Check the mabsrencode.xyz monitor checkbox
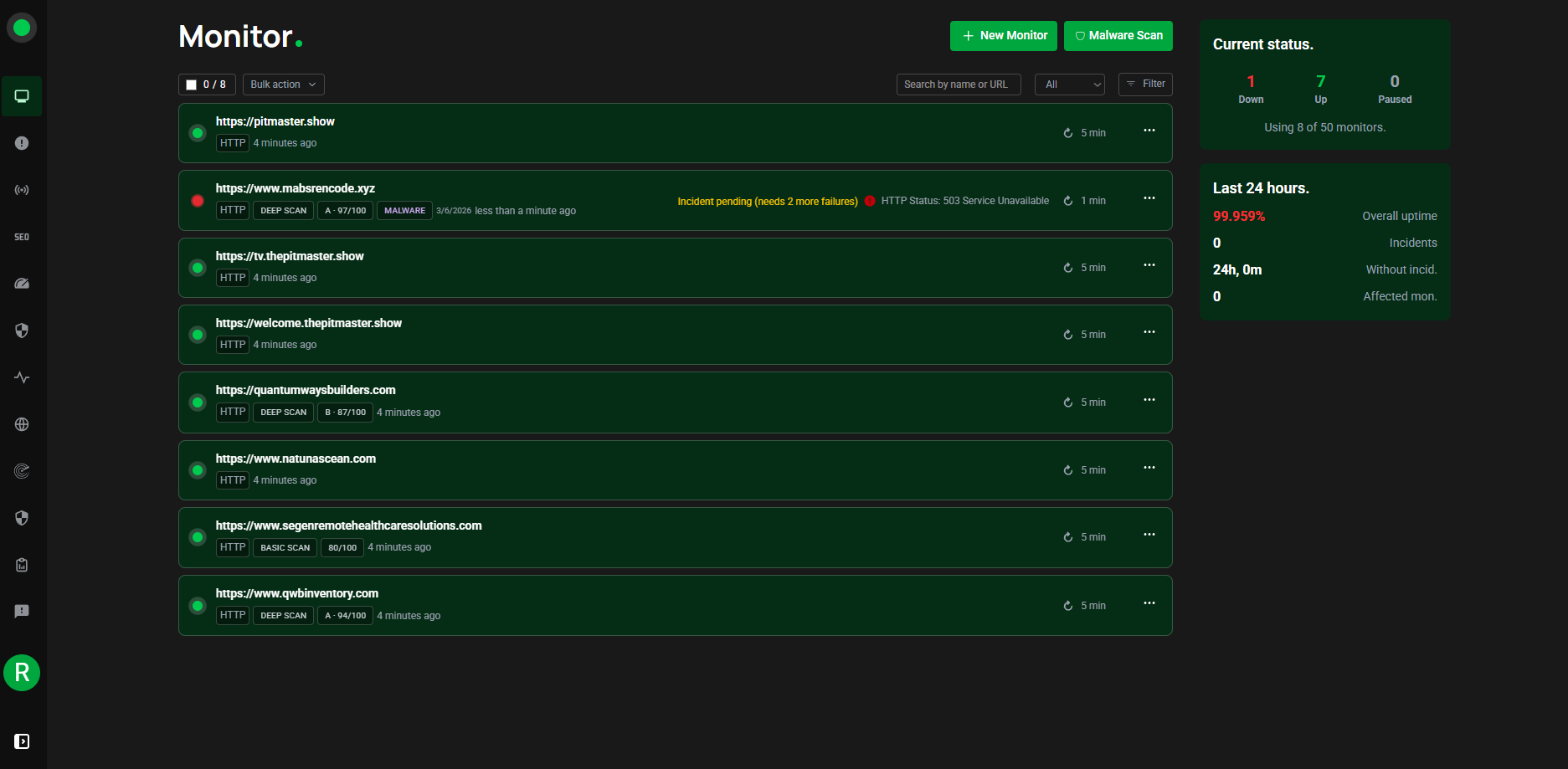Screen dimensions: 1568x769 coord(198,201)
